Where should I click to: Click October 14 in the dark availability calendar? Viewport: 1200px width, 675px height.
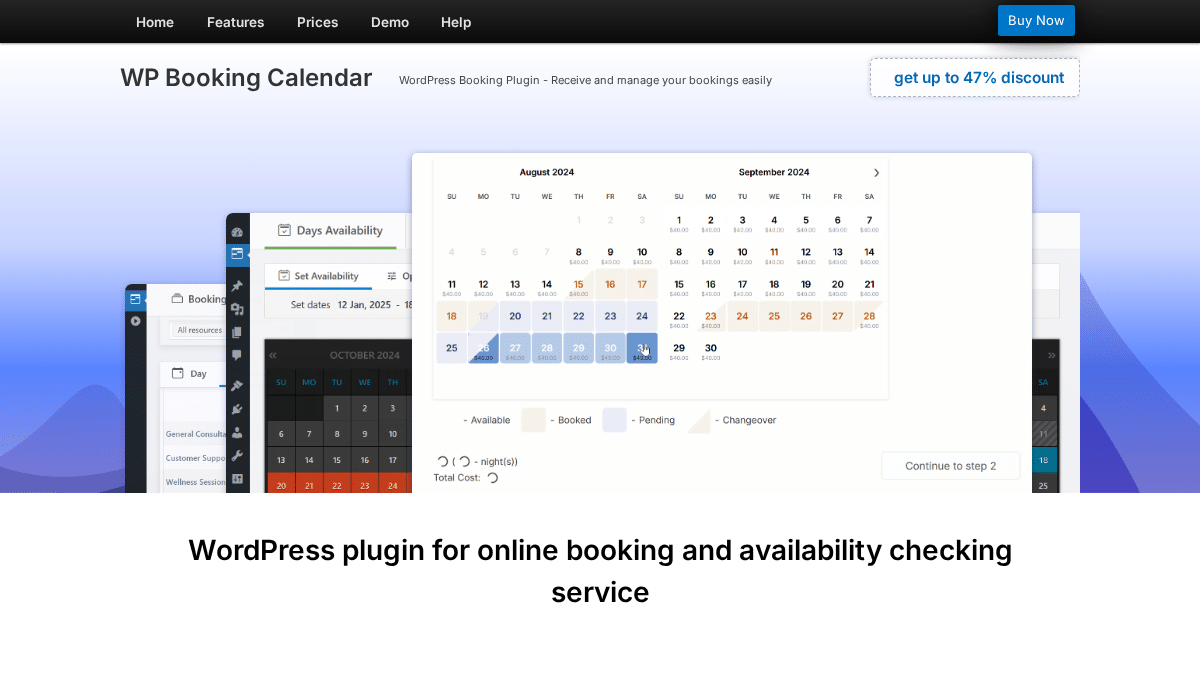pos(310,460)
